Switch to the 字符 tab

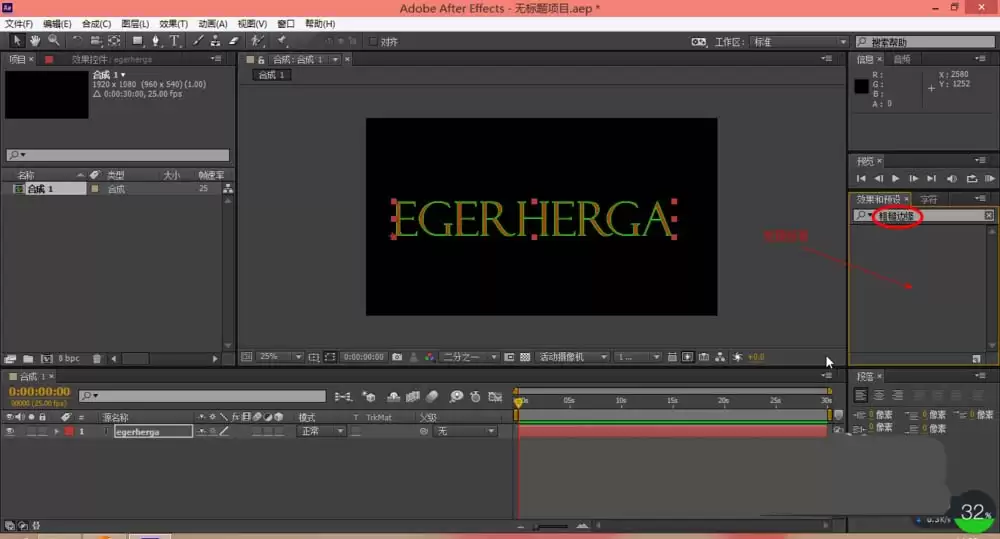(929, 200)
